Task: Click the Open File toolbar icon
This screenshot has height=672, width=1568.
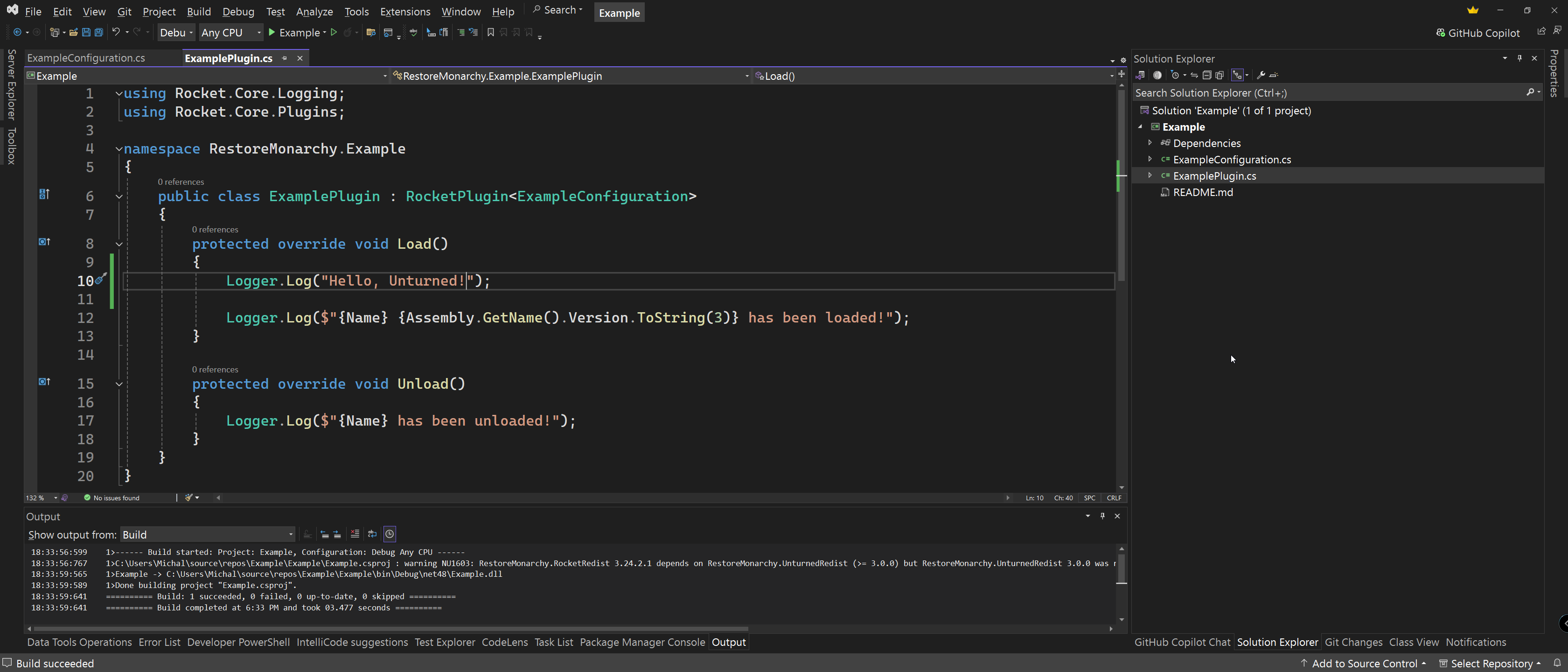Action: click(x=73, y=32)
